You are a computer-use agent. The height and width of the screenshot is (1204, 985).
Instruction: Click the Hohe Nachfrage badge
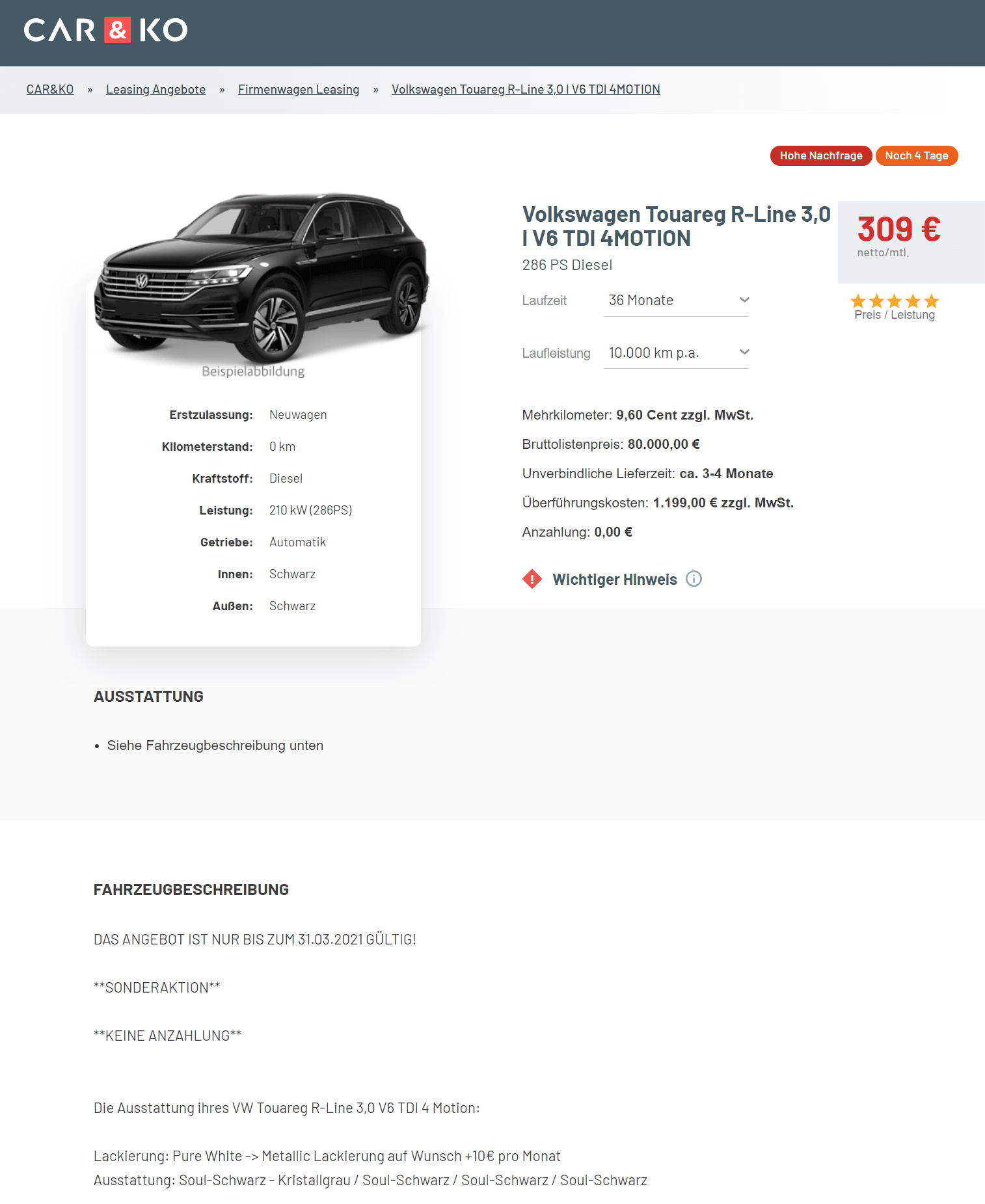[x=821, y=155]
